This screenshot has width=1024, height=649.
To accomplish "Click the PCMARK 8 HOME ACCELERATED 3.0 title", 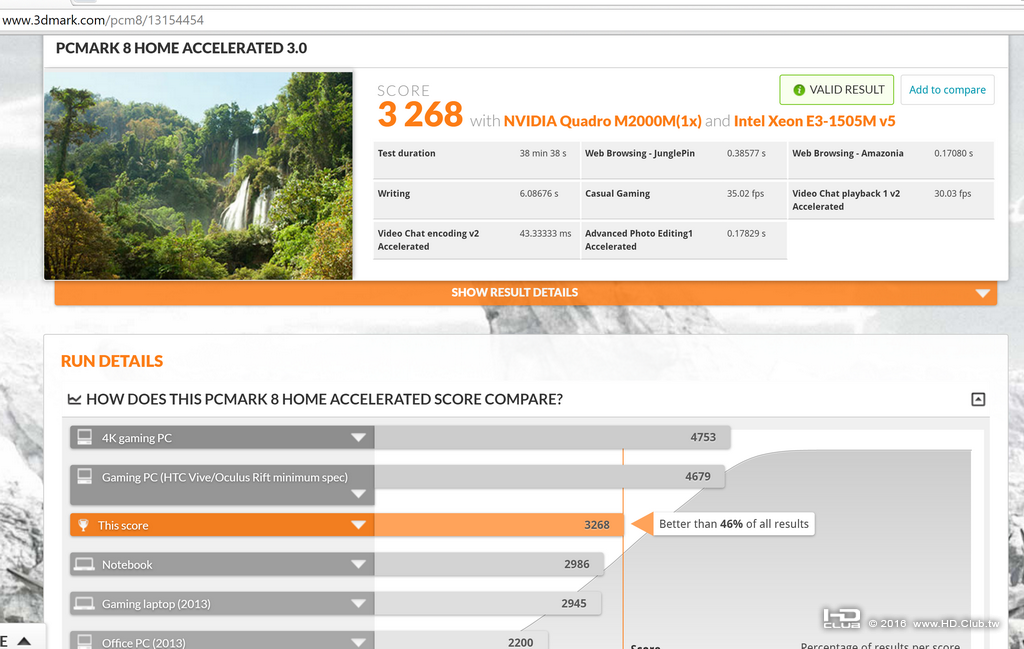I will coord(181,48).
